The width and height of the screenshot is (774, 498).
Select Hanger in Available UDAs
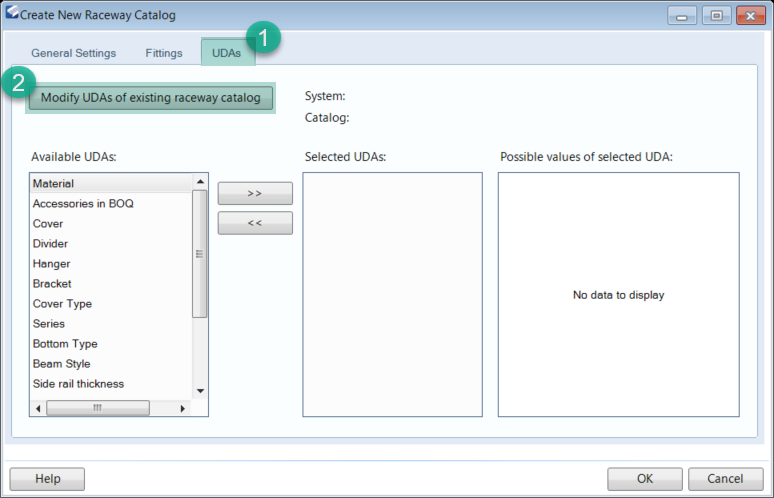click(x=111, y=264)
